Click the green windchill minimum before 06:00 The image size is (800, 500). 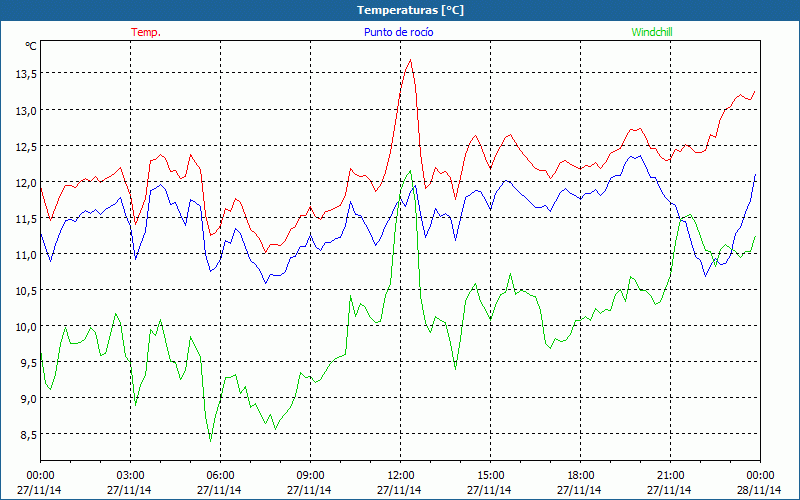210,441
